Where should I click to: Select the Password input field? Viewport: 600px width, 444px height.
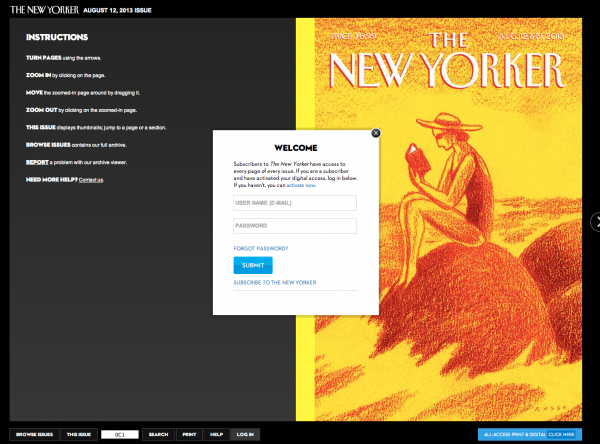(x=295, y=226)
